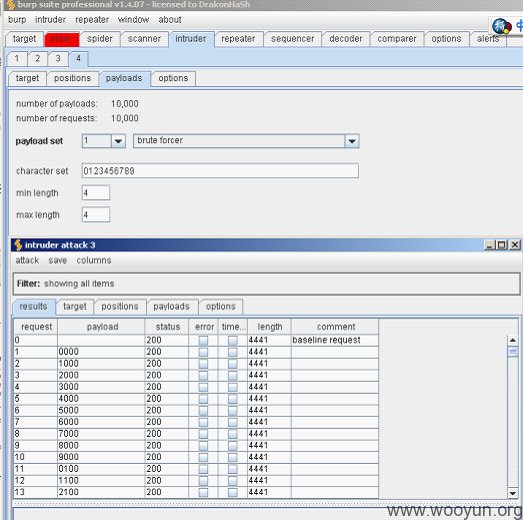Image resolution: width=523 pixels, height=520 pixels.
Task: Open the window menu
Action: (133, 20)
